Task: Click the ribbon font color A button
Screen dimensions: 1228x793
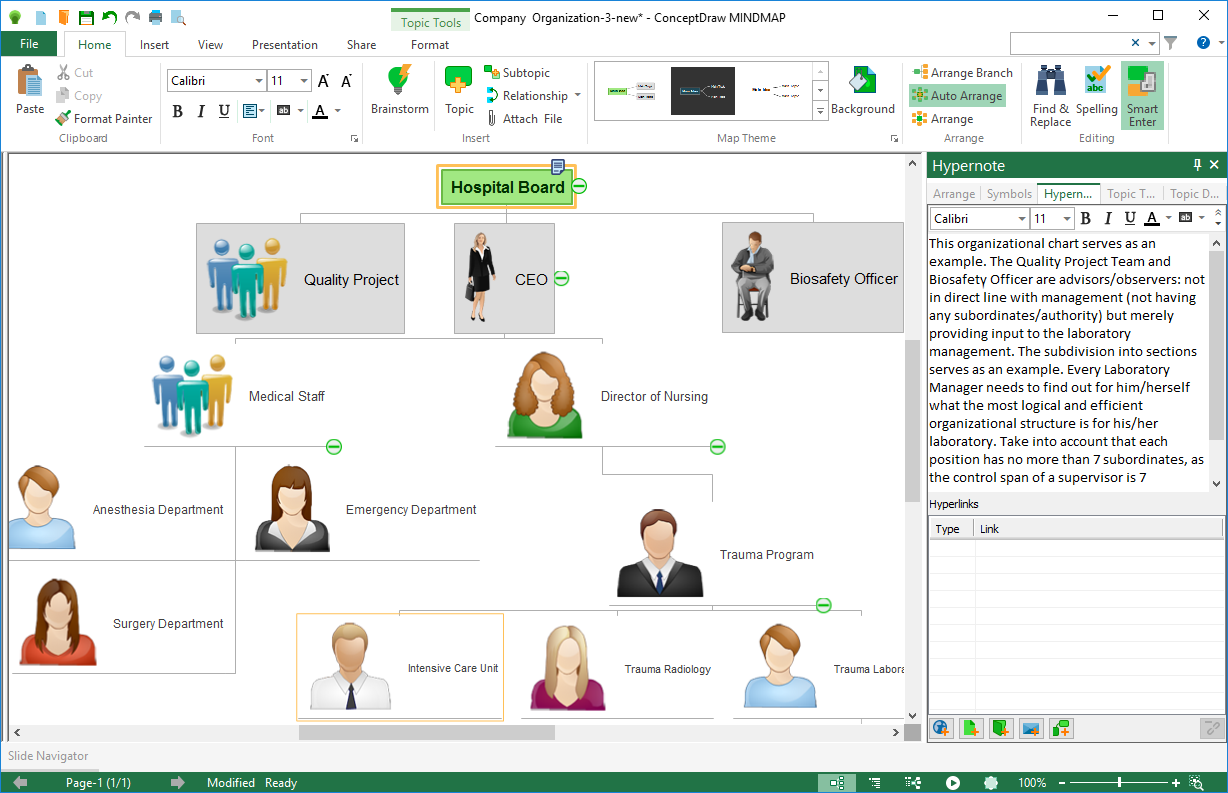Action: click(320, 111)
